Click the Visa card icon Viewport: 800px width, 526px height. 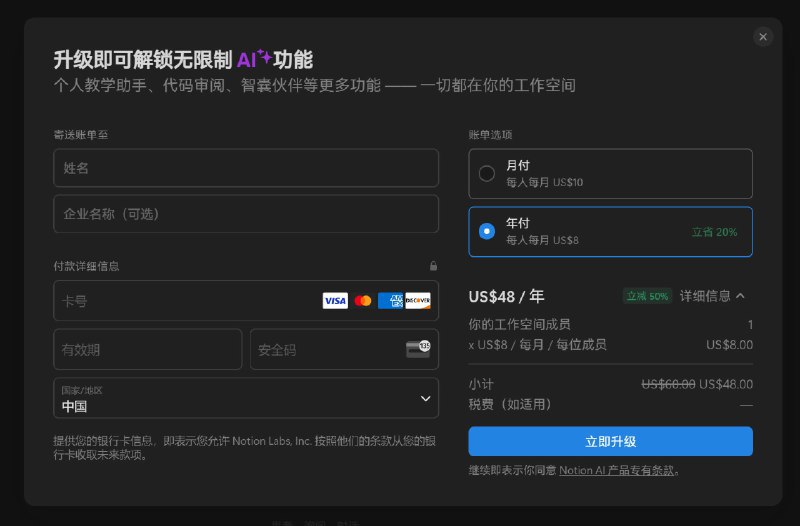pos(335,300)
